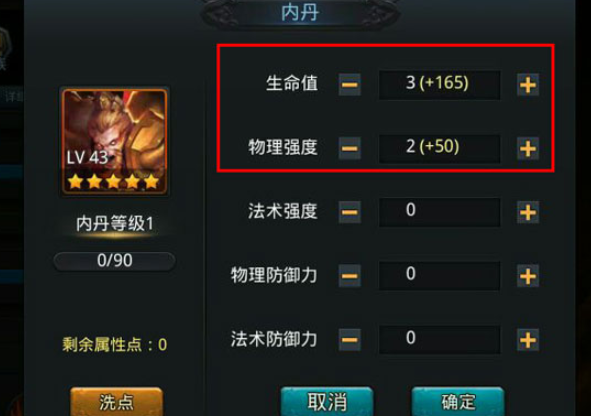The height and width of the screenshot is (416, 591).
Task: Decrease 生命值 with the minus icon
Action: pyautogui.click(x=349, y=84)
